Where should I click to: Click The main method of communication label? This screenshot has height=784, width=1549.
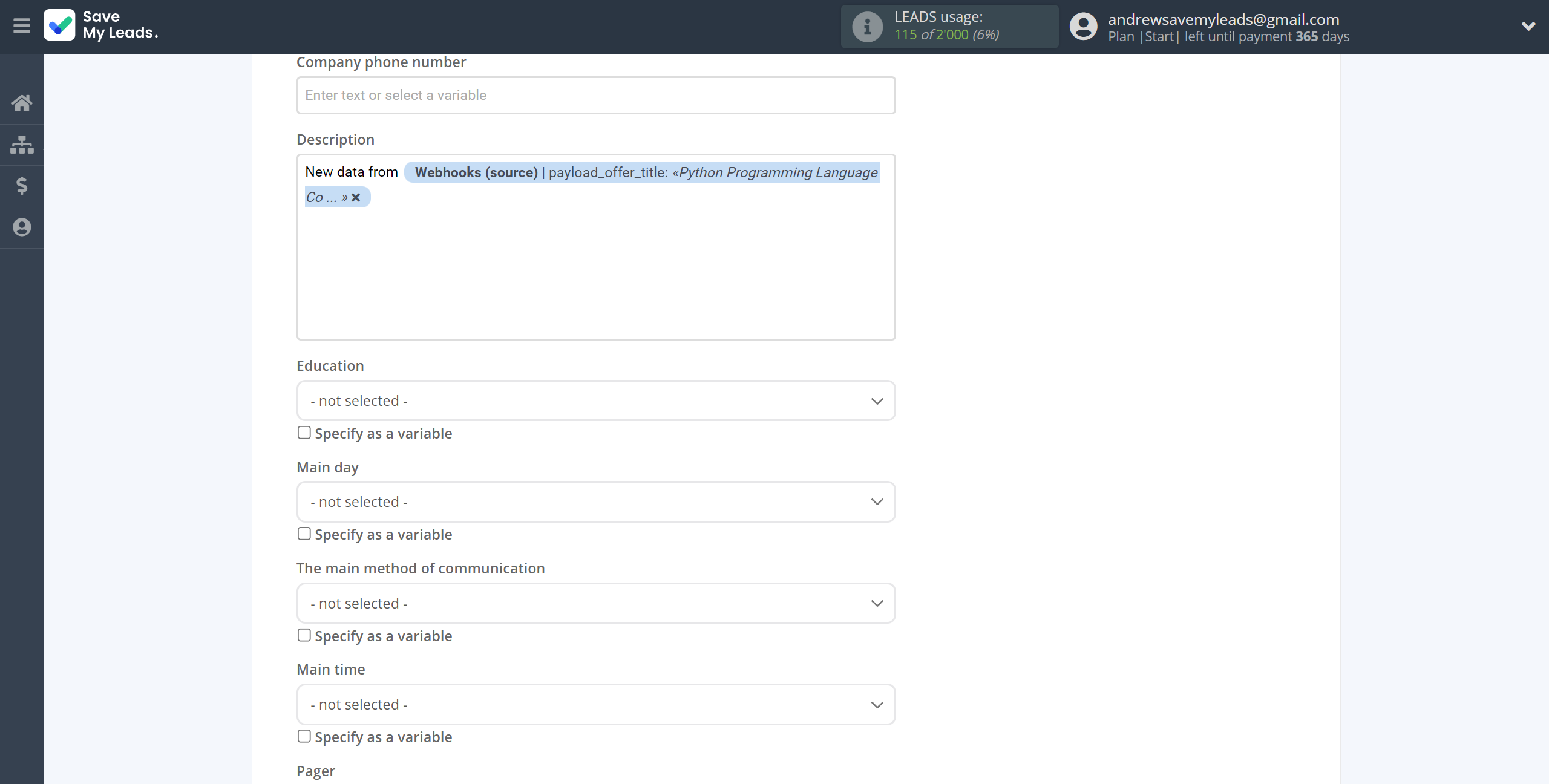click(421, 569)
